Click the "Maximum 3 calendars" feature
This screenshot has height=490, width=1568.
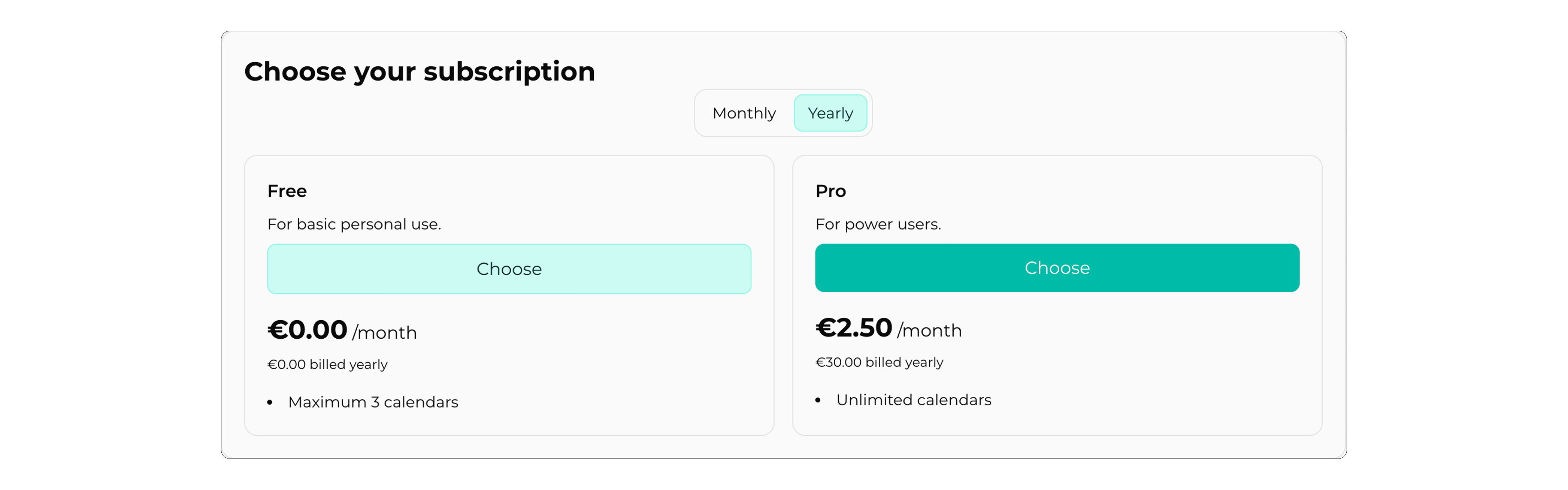[x=372, y=402]
